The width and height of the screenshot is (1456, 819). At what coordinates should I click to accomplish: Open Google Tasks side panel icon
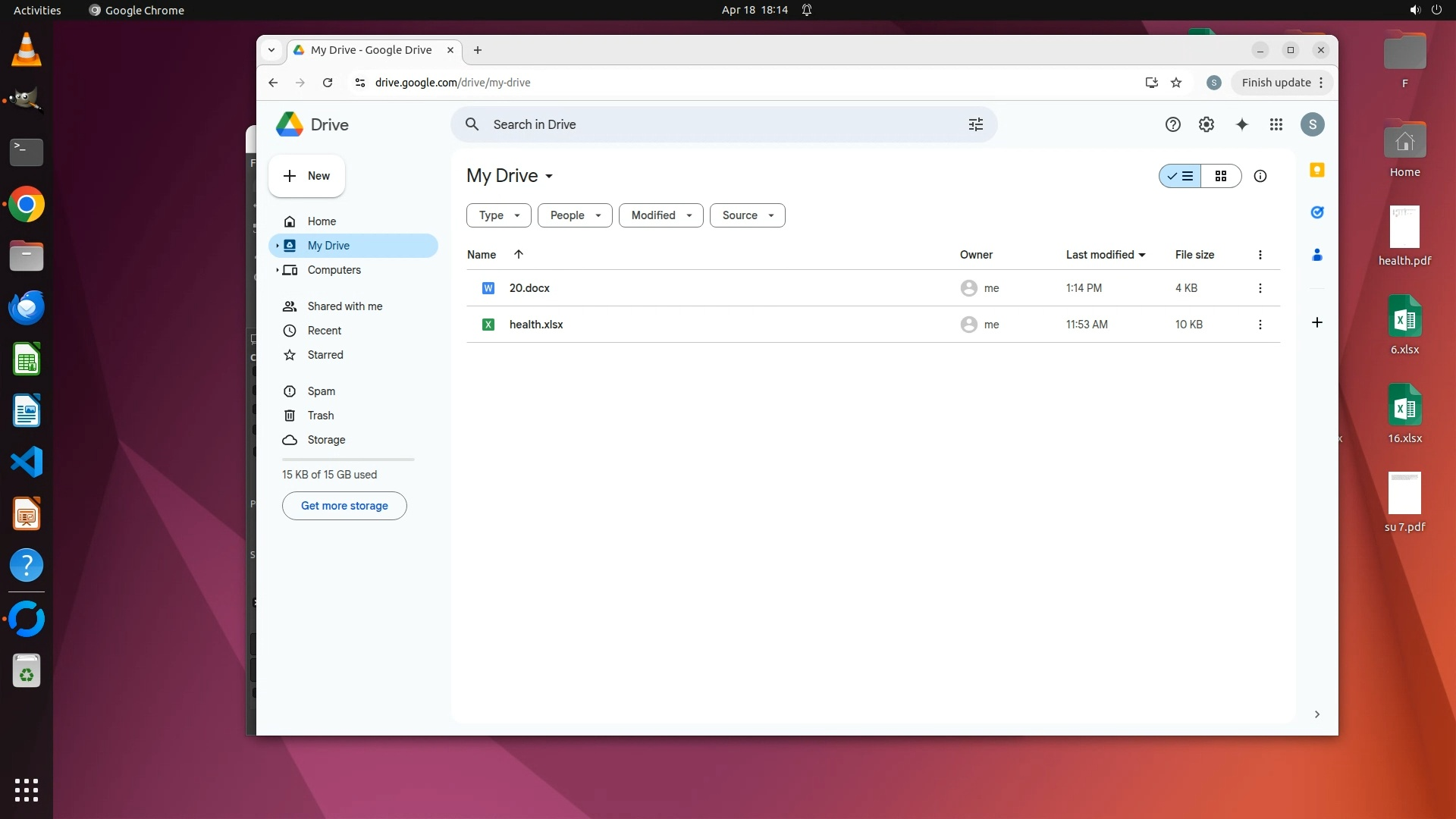[x=1317, y=212]
